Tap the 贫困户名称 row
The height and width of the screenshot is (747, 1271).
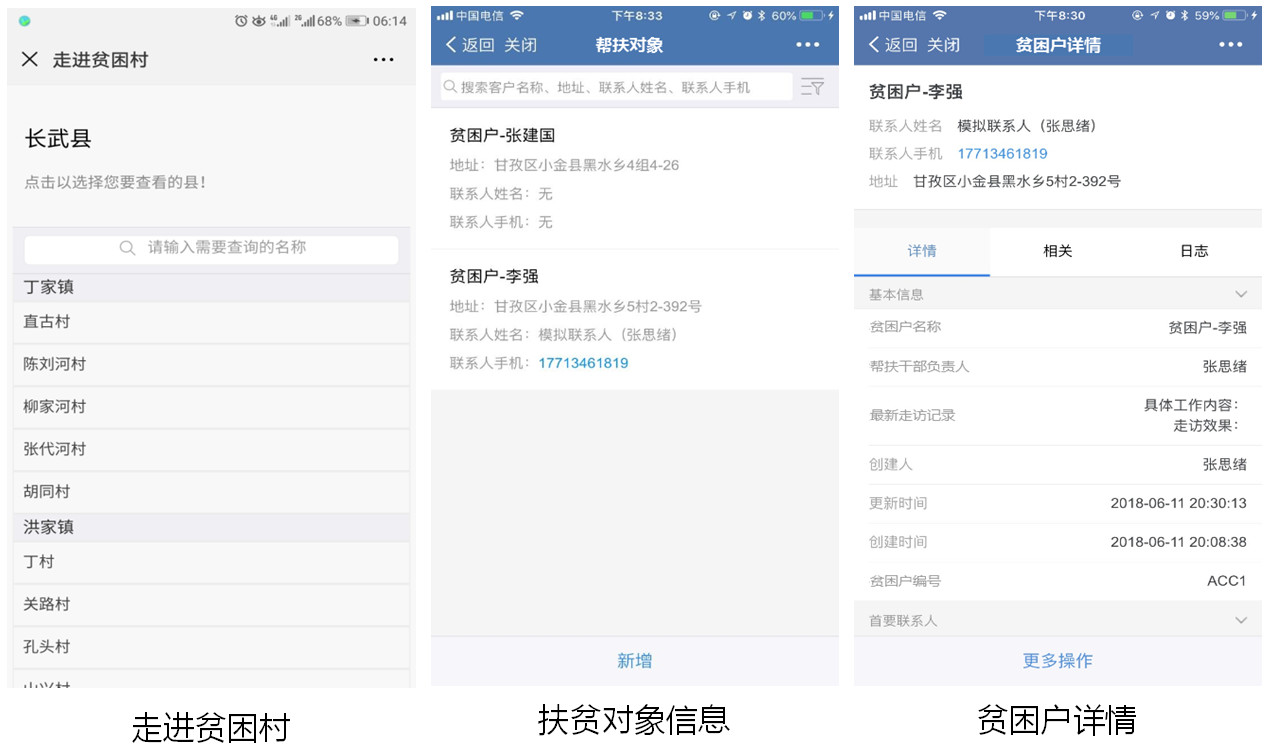click(x=1057, y=327)
